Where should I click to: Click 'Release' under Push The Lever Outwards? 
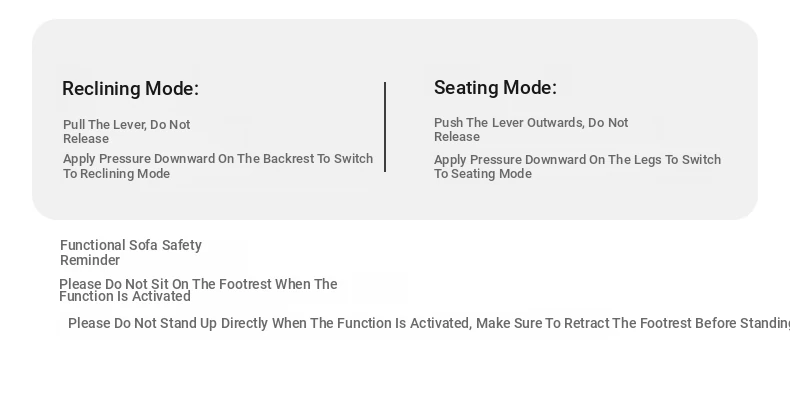(x=456, y=137)
